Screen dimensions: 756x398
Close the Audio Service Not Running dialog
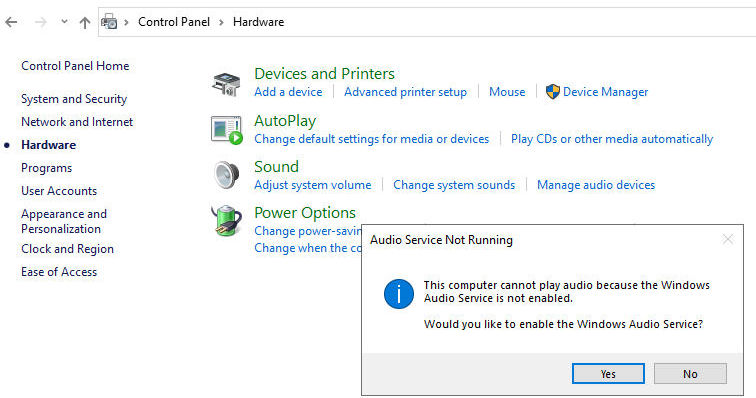728,239
